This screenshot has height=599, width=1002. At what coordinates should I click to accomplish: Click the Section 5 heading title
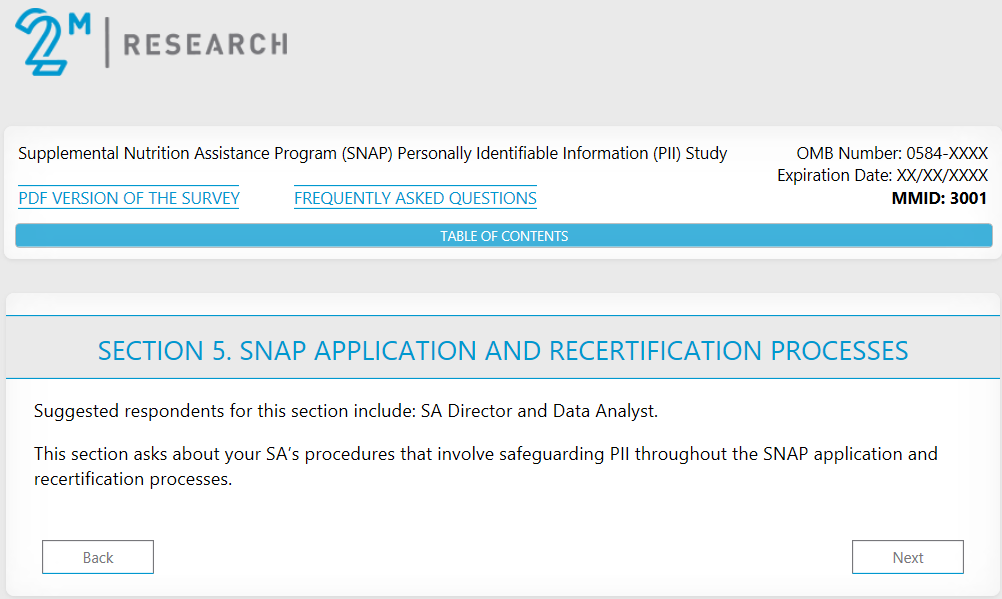pos(503,351)
